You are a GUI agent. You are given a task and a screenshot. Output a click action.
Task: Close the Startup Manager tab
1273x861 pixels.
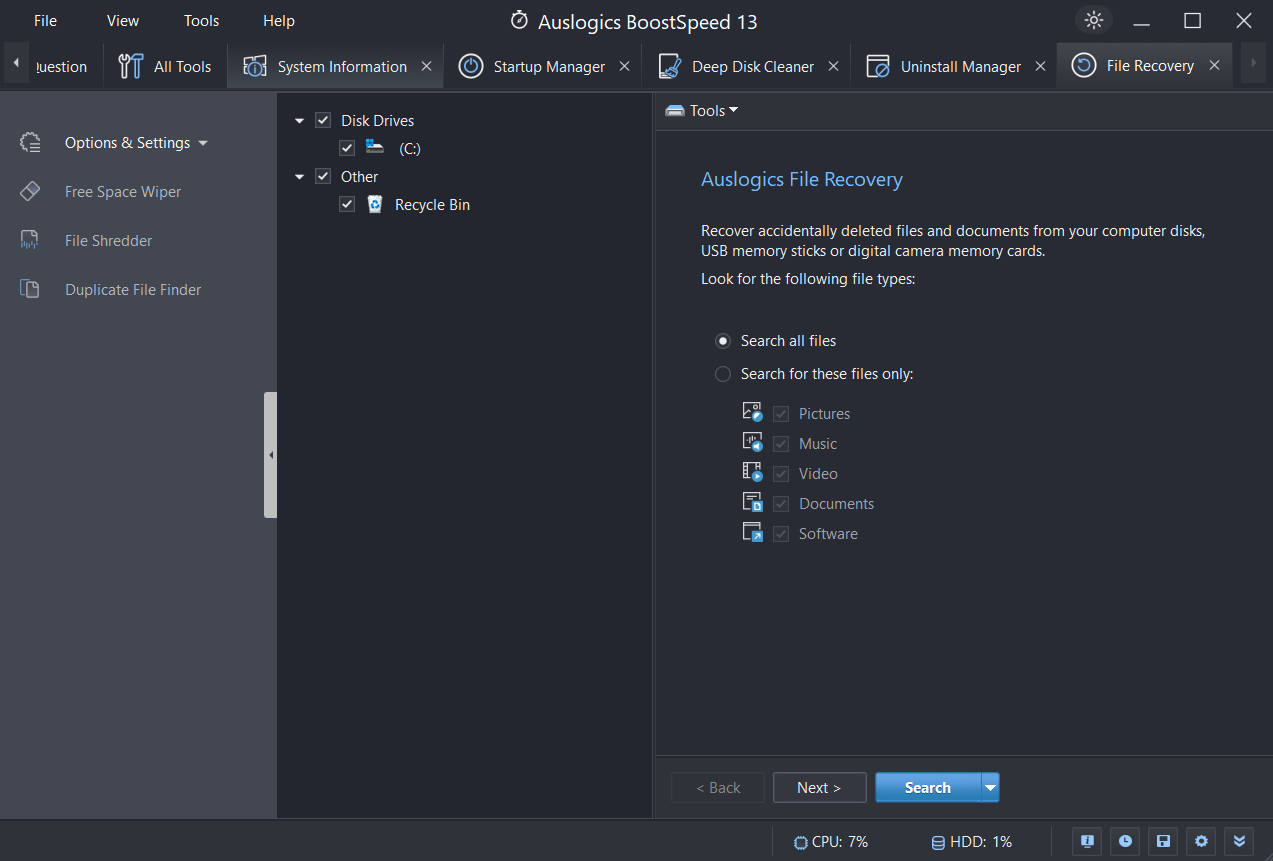(x=624, y=66)
